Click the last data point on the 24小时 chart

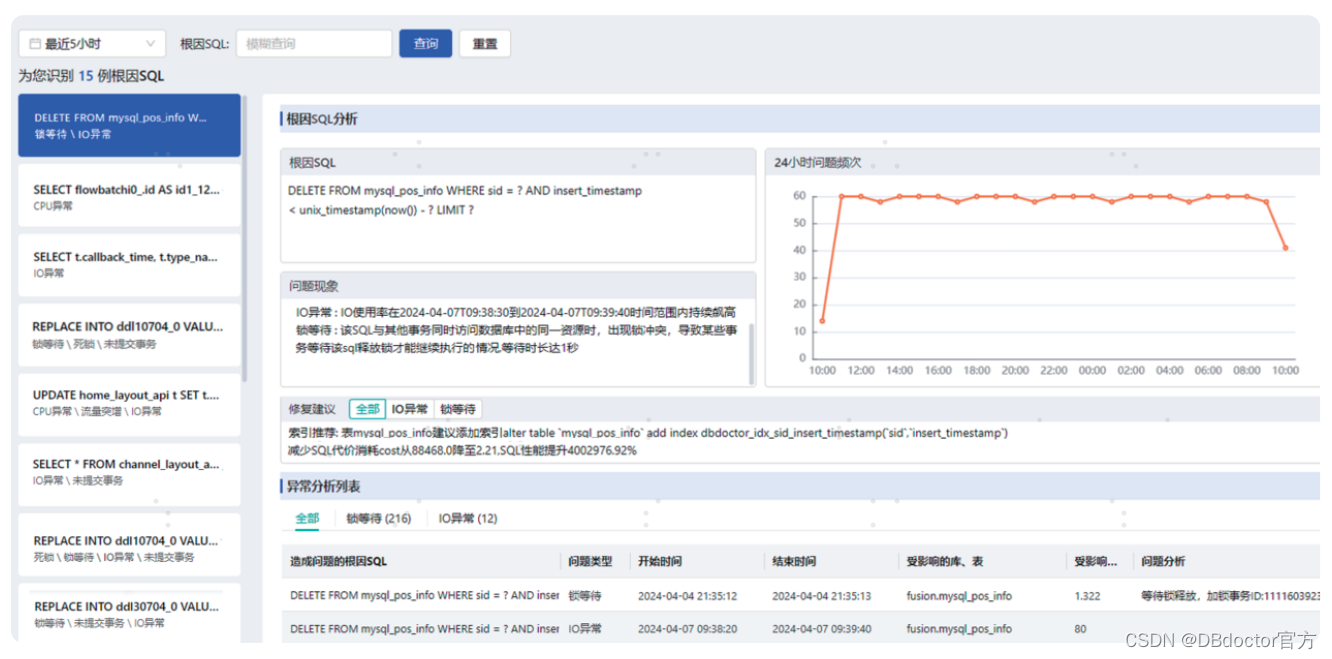[x=1285, y=247]
